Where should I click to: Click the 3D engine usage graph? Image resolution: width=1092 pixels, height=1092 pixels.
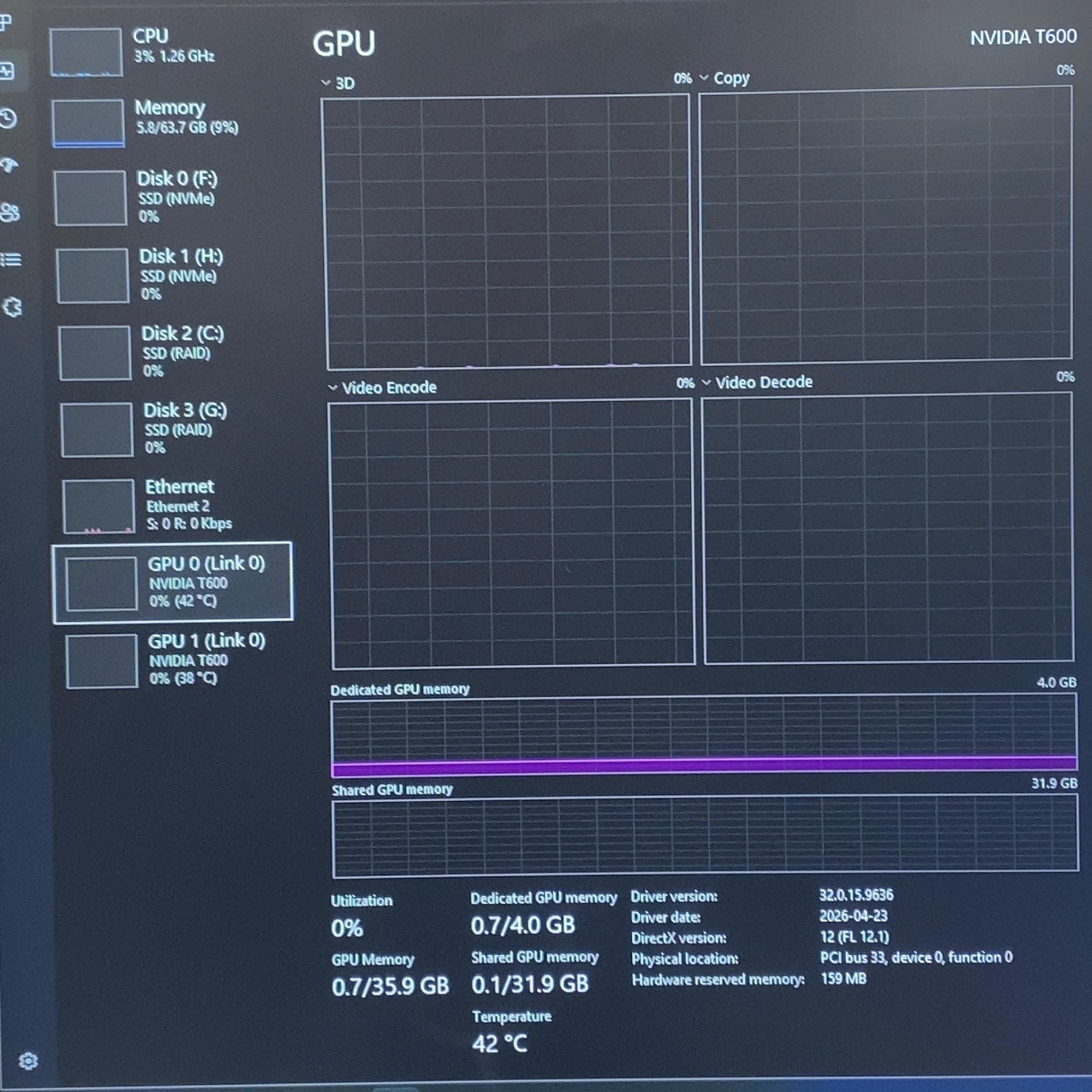click(507, 232)
